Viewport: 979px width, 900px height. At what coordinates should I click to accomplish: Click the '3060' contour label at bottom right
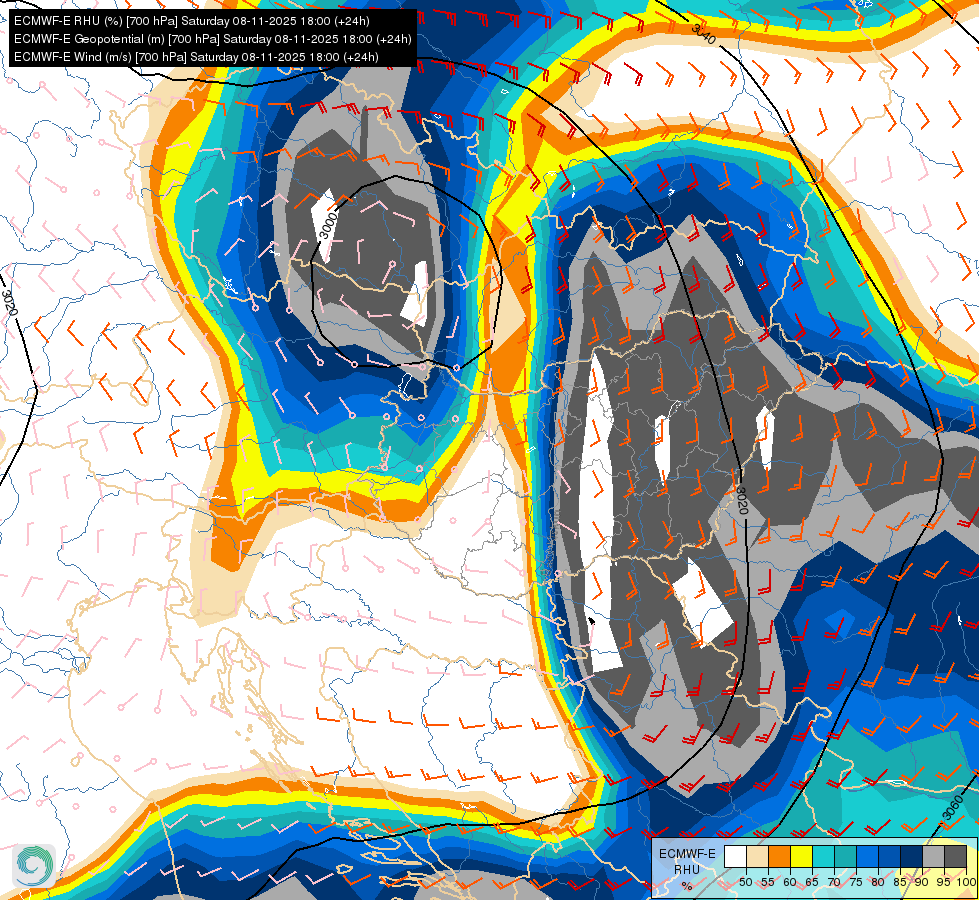(953, 808)
